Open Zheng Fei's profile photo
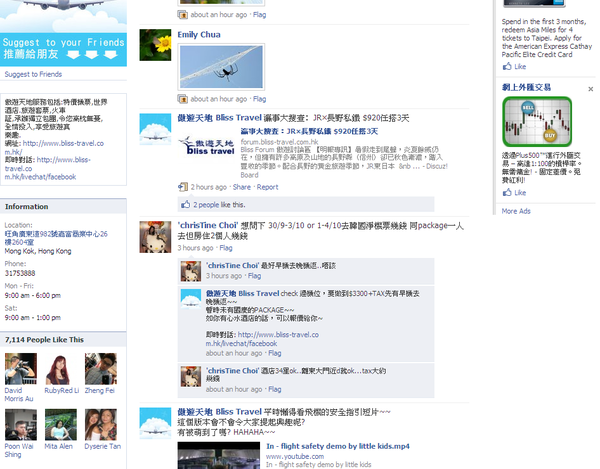This screenshot has width=600, height=469. point(100,366)
